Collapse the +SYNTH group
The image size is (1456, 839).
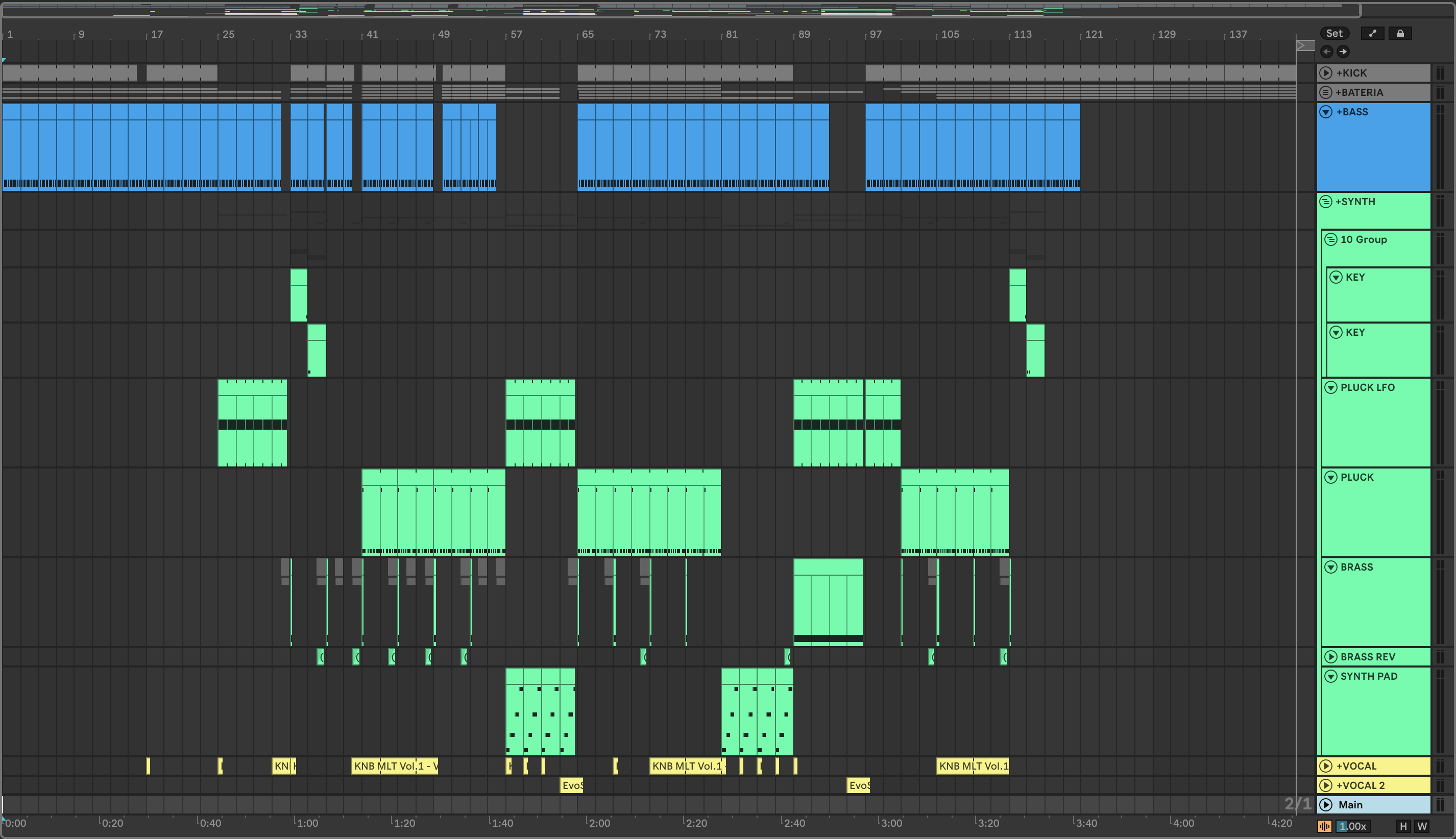(x=1326, y=202)
